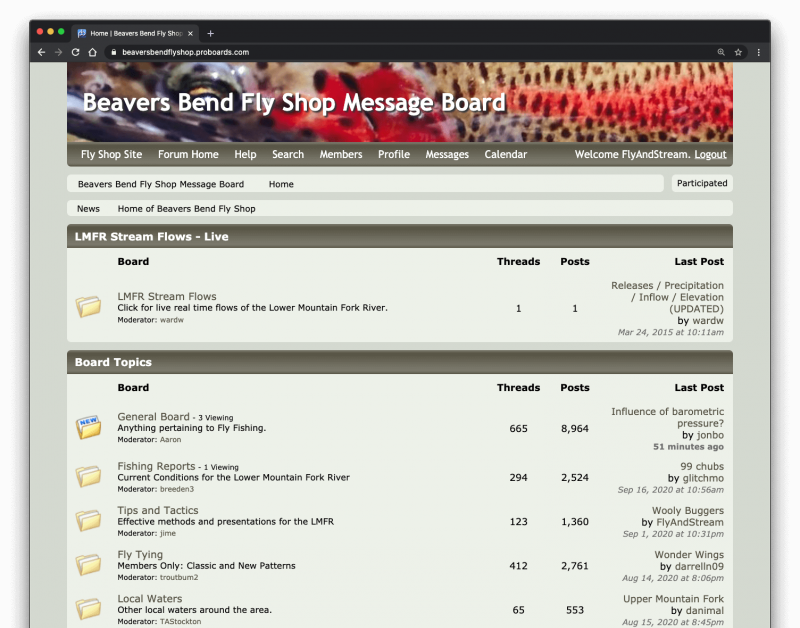The image size is (800, 628).
Task: Bookmark the page with the star icon
Action: point(738,52)
